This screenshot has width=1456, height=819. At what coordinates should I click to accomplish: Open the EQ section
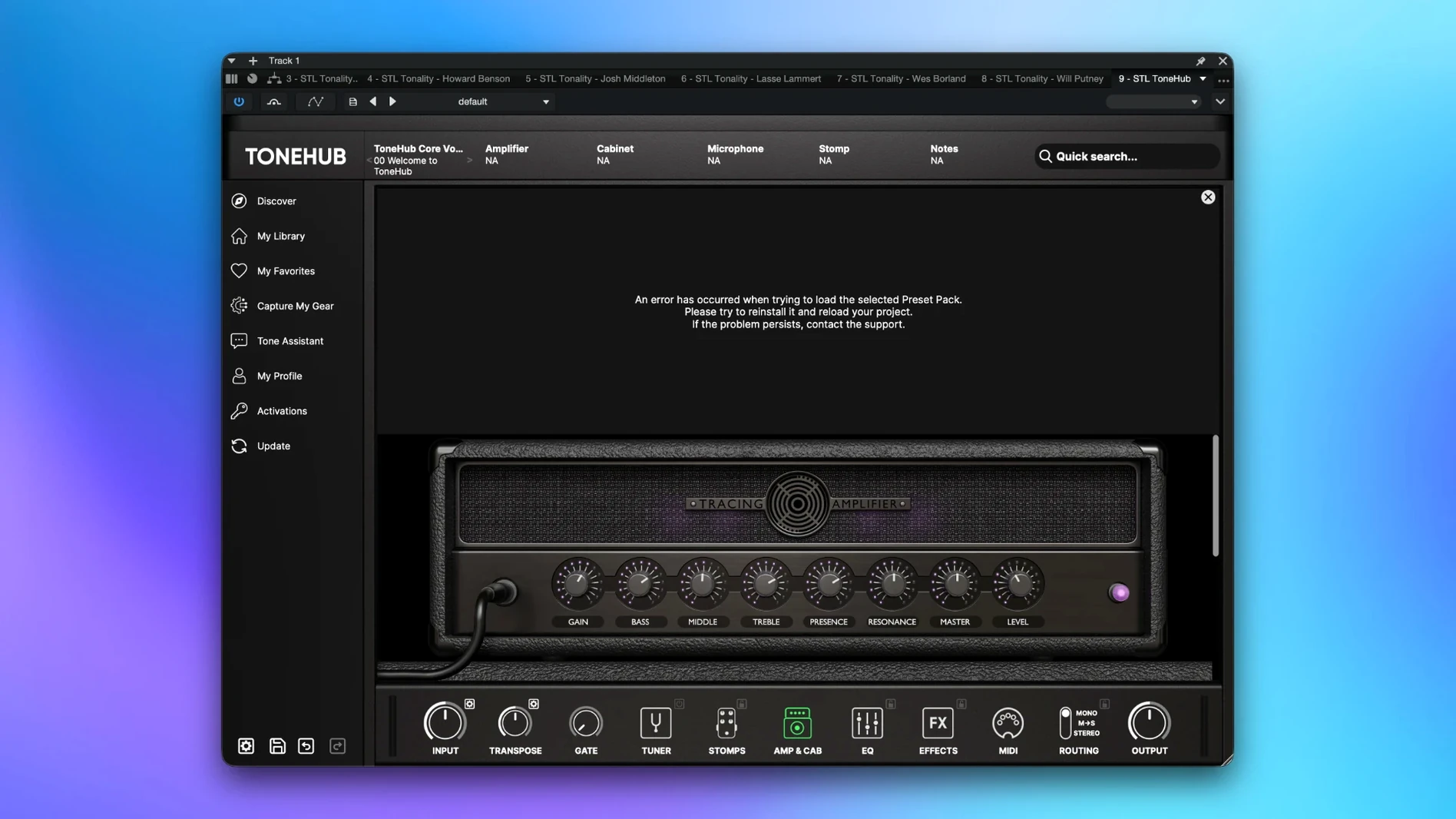(x=867, y=729)
